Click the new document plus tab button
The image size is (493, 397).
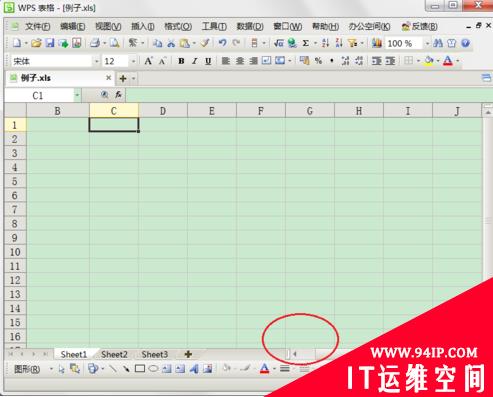click(x=123, y=78)
